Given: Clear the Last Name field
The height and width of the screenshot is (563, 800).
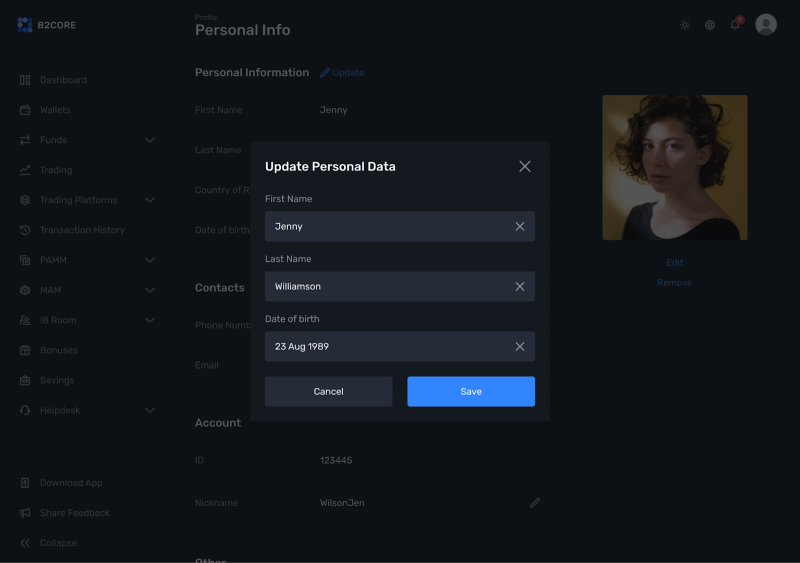Looking at the screenshot, I should pos(519,286).
